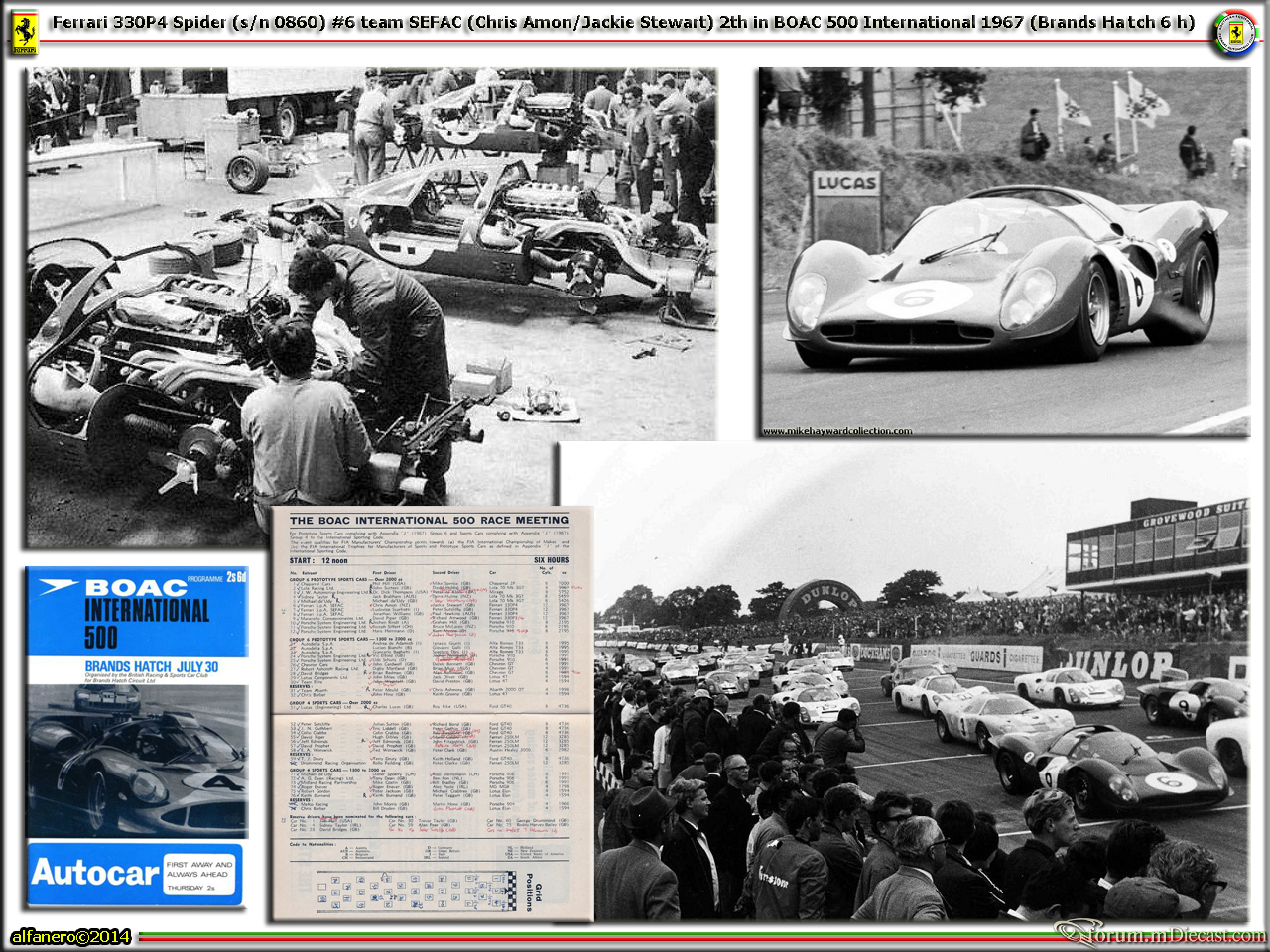Click the 'PROGRAMME 2s 6d' price text
The image size is (1270, 952).
coord(216,577)
